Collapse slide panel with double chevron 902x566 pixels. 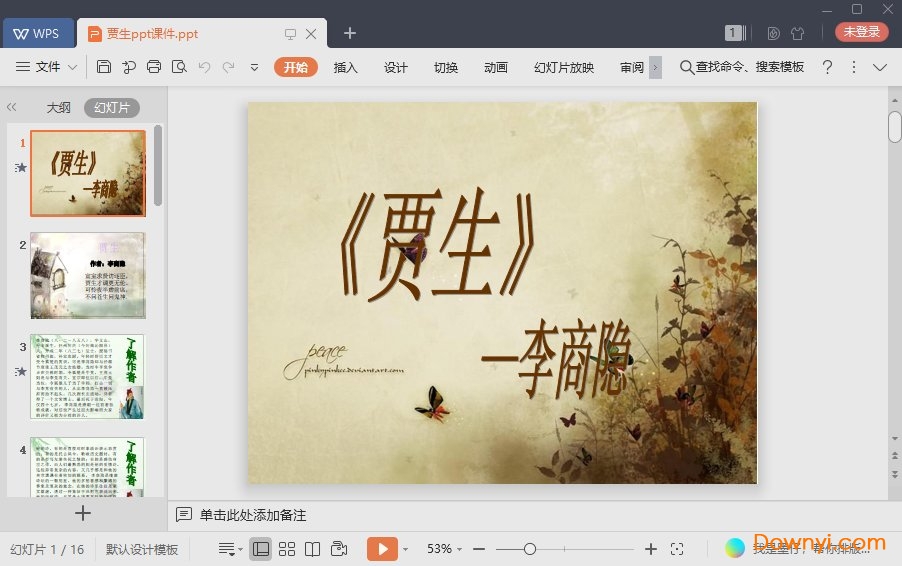[12, 107]
